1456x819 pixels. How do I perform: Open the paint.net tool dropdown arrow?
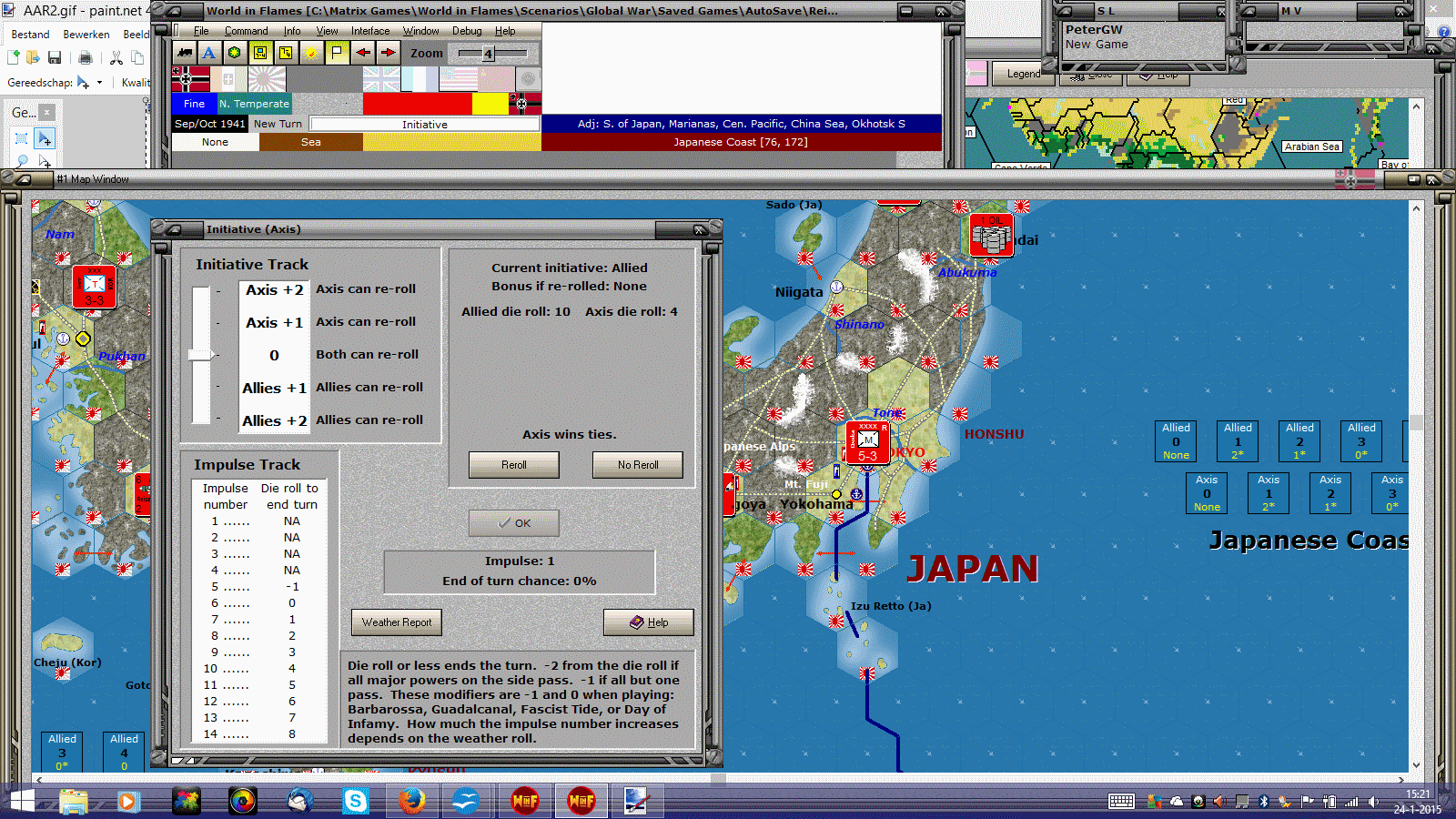99,83
